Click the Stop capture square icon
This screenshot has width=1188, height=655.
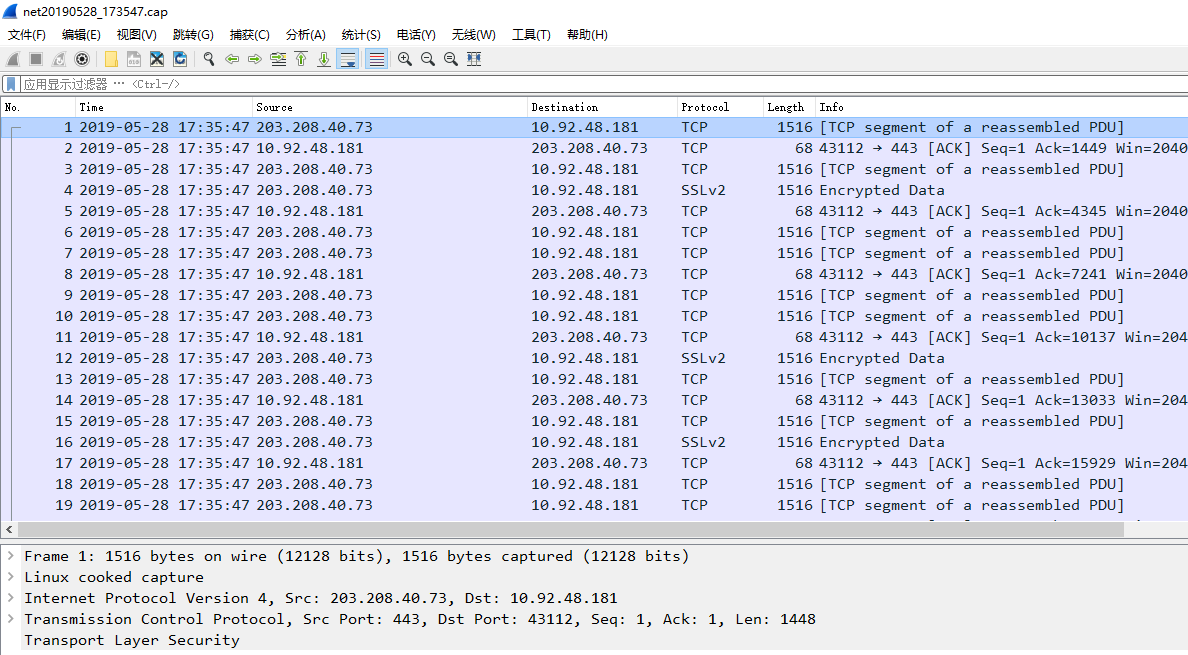coord(36,59)
